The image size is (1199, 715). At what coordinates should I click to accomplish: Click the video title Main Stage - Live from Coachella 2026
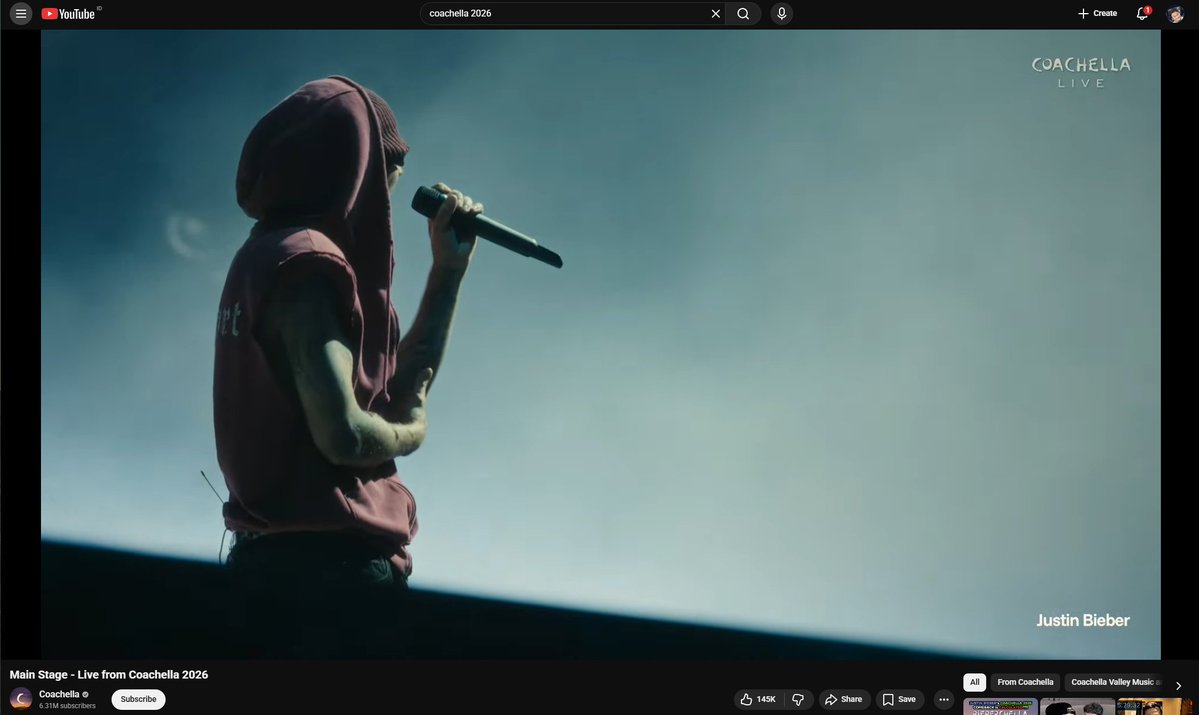[x=109, y=674]
